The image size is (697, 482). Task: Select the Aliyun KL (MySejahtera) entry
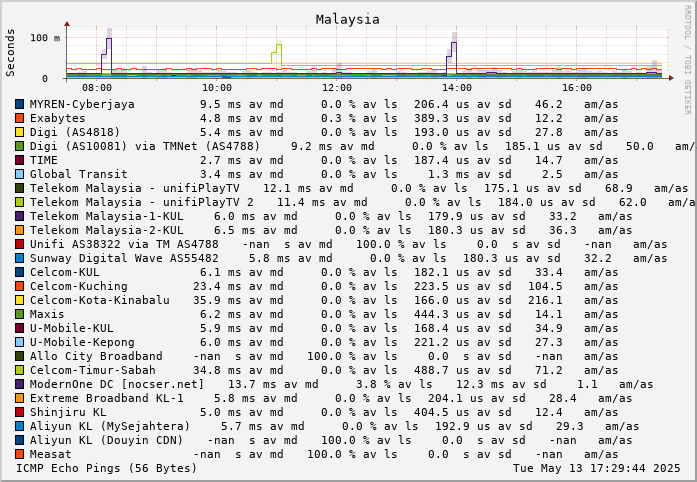click(x=327, y=426)
